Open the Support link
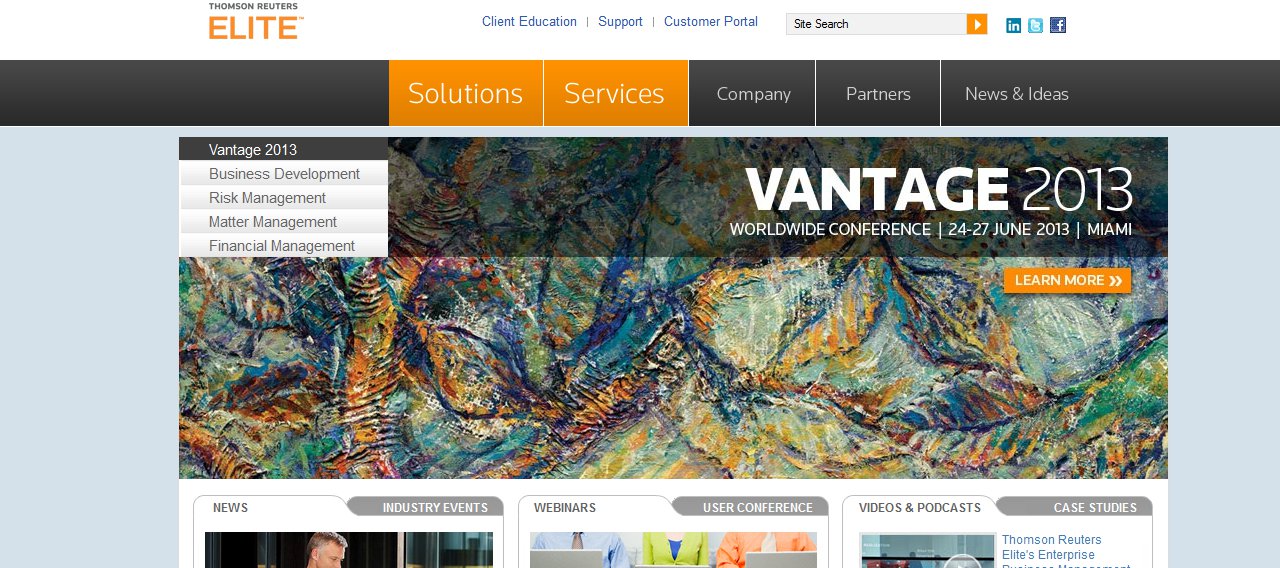Image resolution: width=1280 pixels, height=568 pixels. 620,21
